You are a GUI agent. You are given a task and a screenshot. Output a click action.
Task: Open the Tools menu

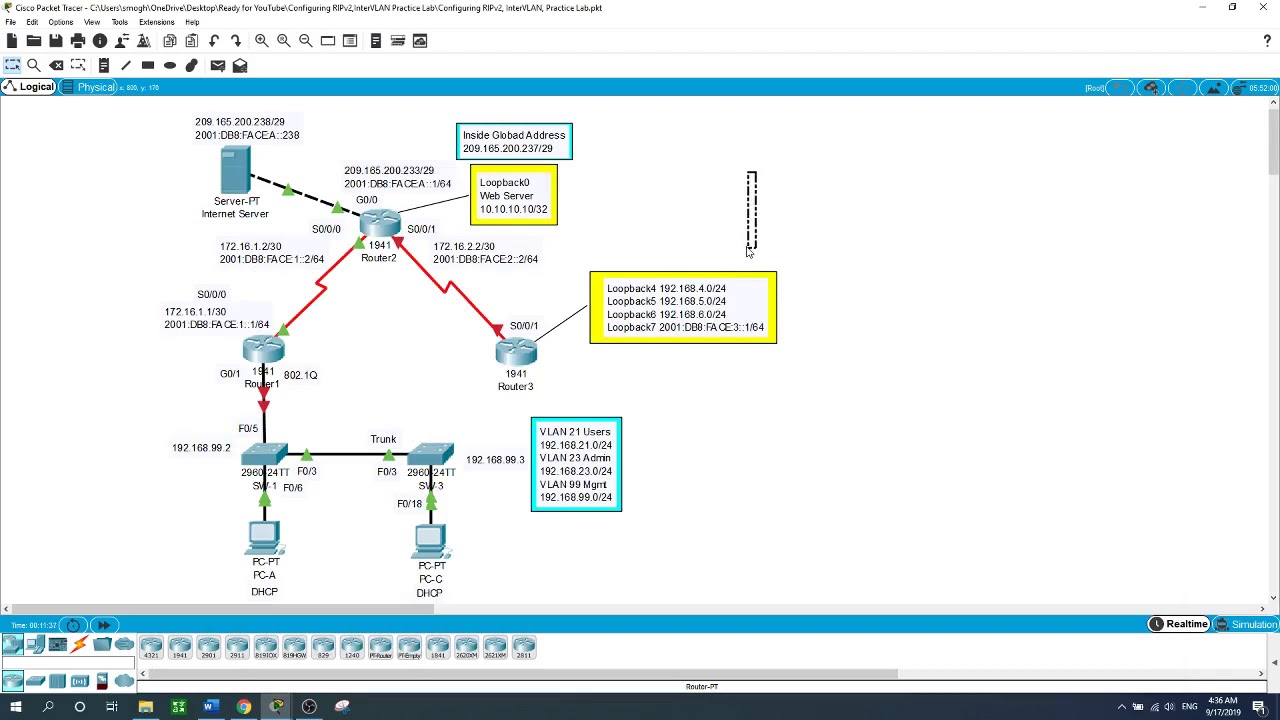pos(119,22)
